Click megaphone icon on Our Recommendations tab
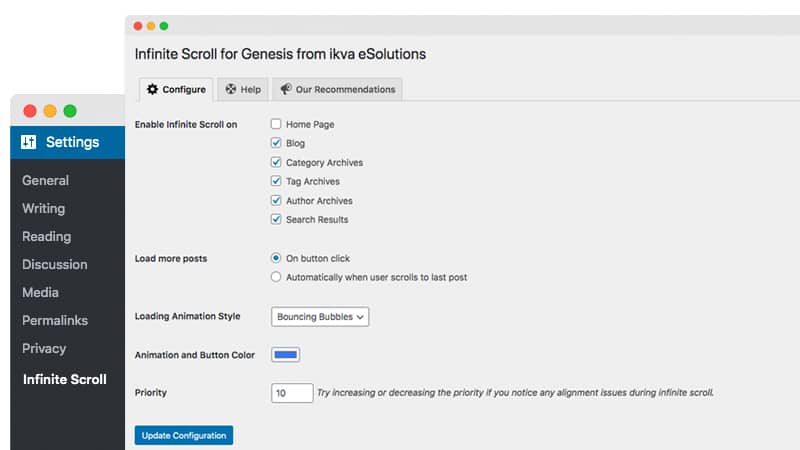 (286, 89)
